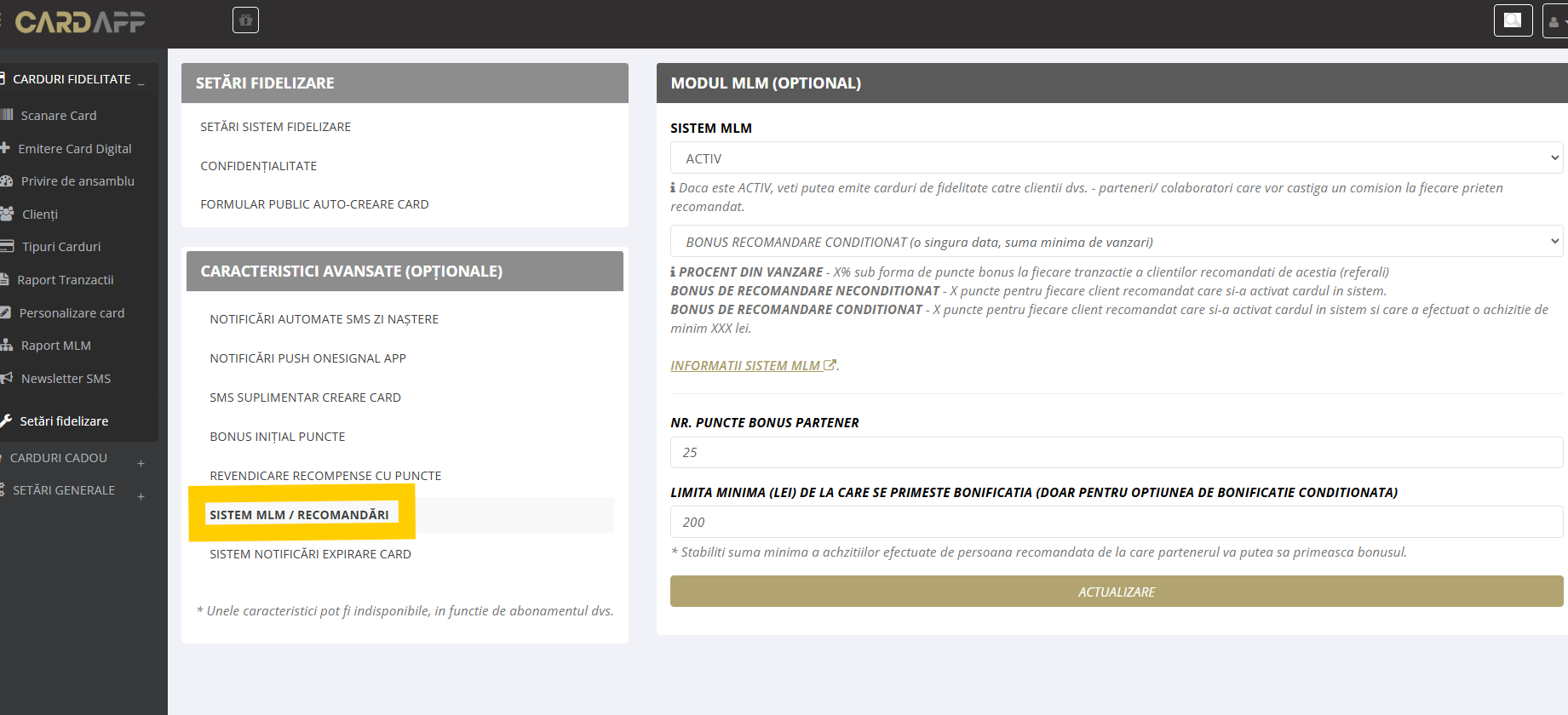Screen dimensions: 1568x715
Task: Open NOTIFICĂRI PUSH ONESIGNAL APP settings
Action: [307, 358]
